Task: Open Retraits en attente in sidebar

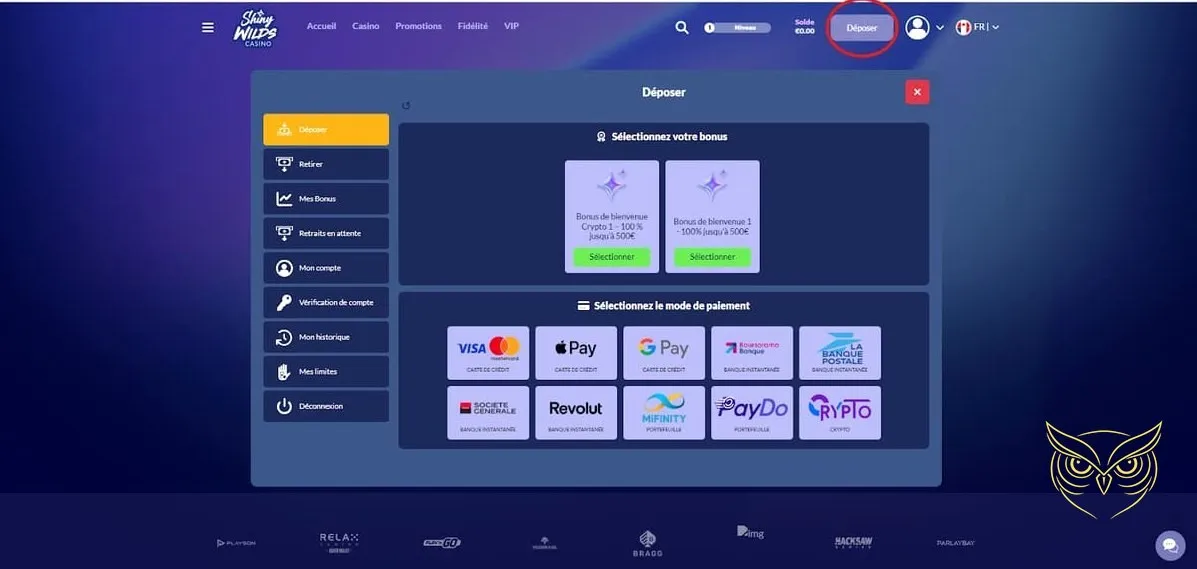Action: click(326, 234)
